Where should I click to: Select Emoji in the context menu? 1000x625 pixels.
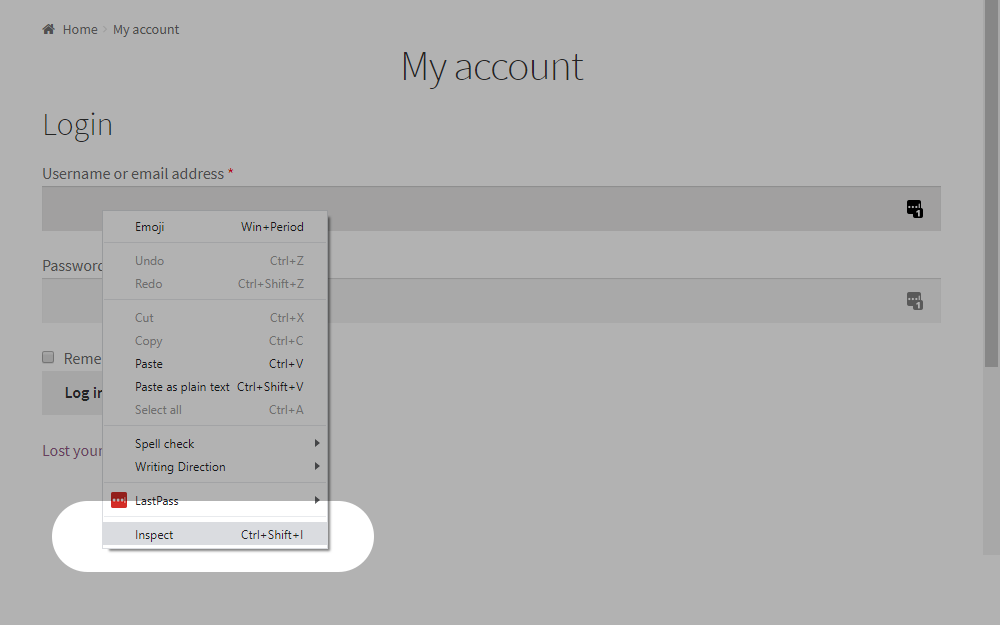215,226
